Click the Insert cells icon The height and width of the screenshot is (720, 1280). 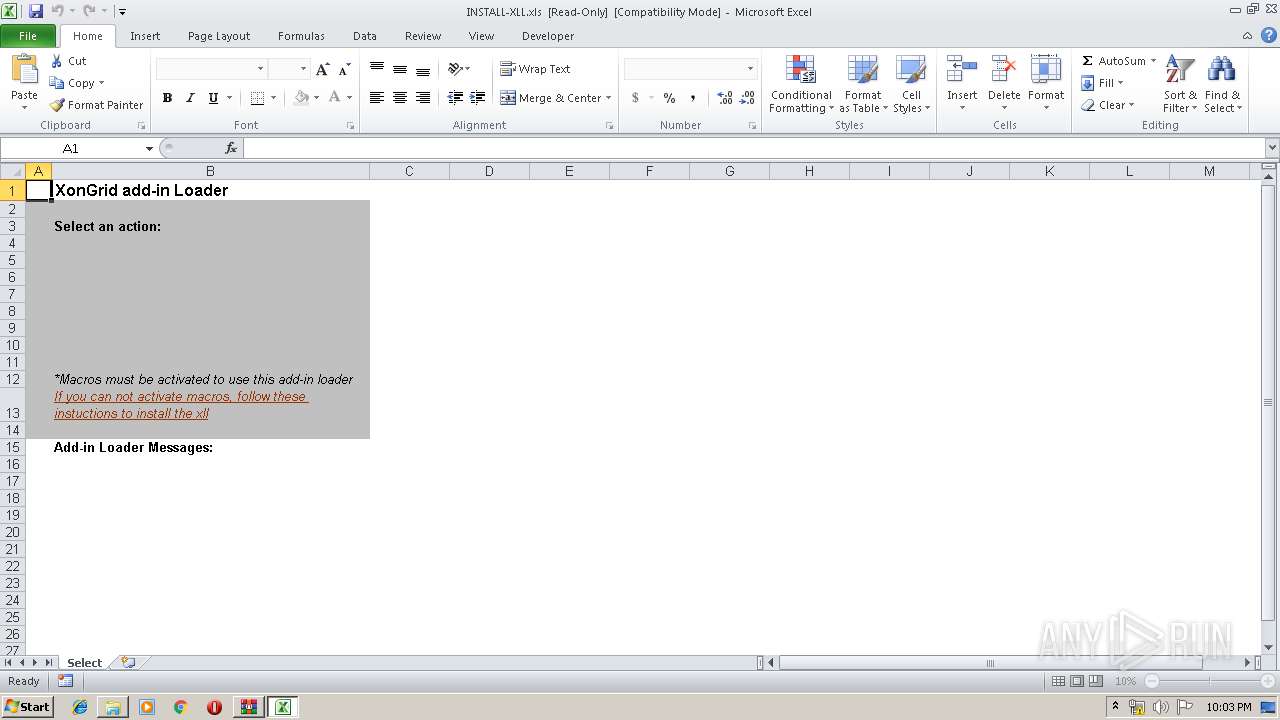pos(962,70)
